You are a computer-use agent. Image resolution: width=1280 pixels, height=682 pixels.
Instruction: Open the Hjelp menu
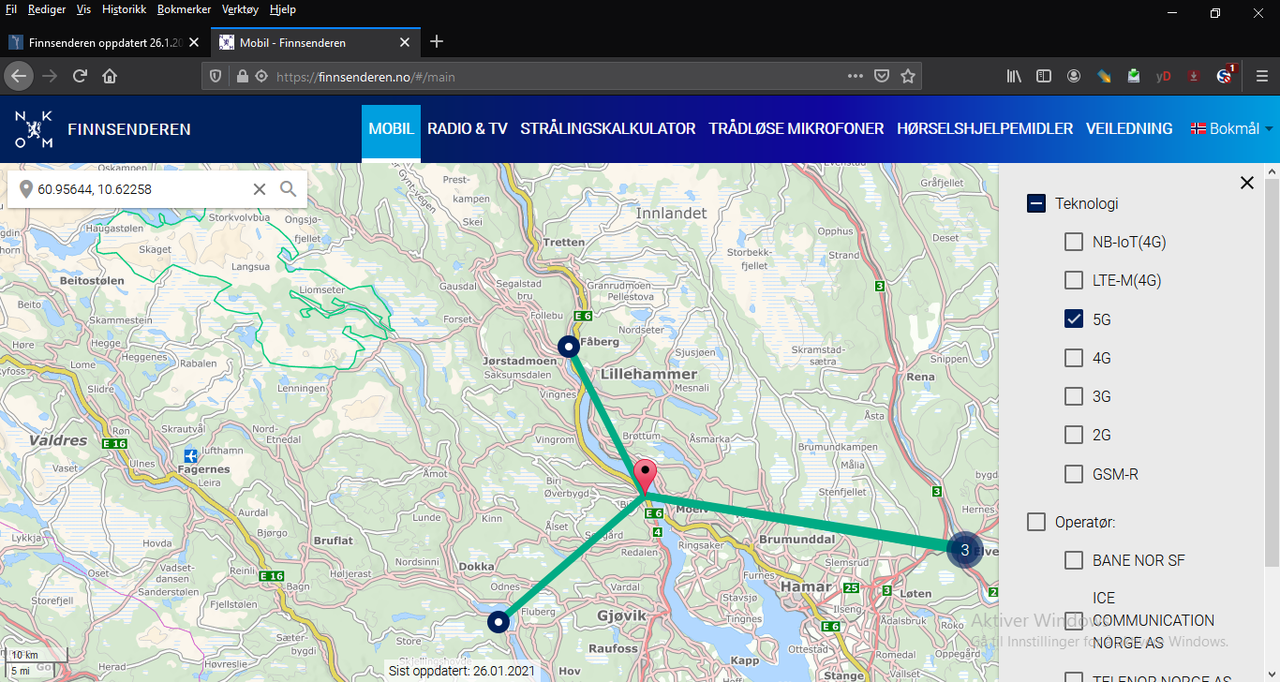(x=282, y=9)
